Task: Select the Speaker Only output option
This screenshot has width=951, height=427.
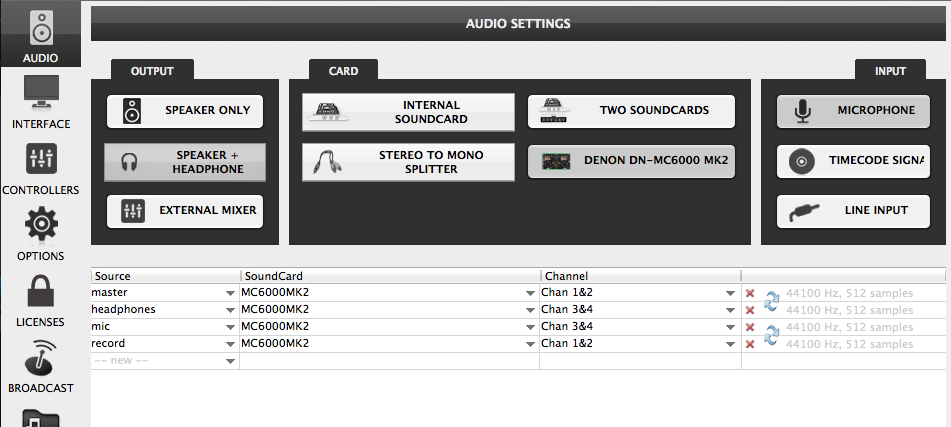Action: 185,111
